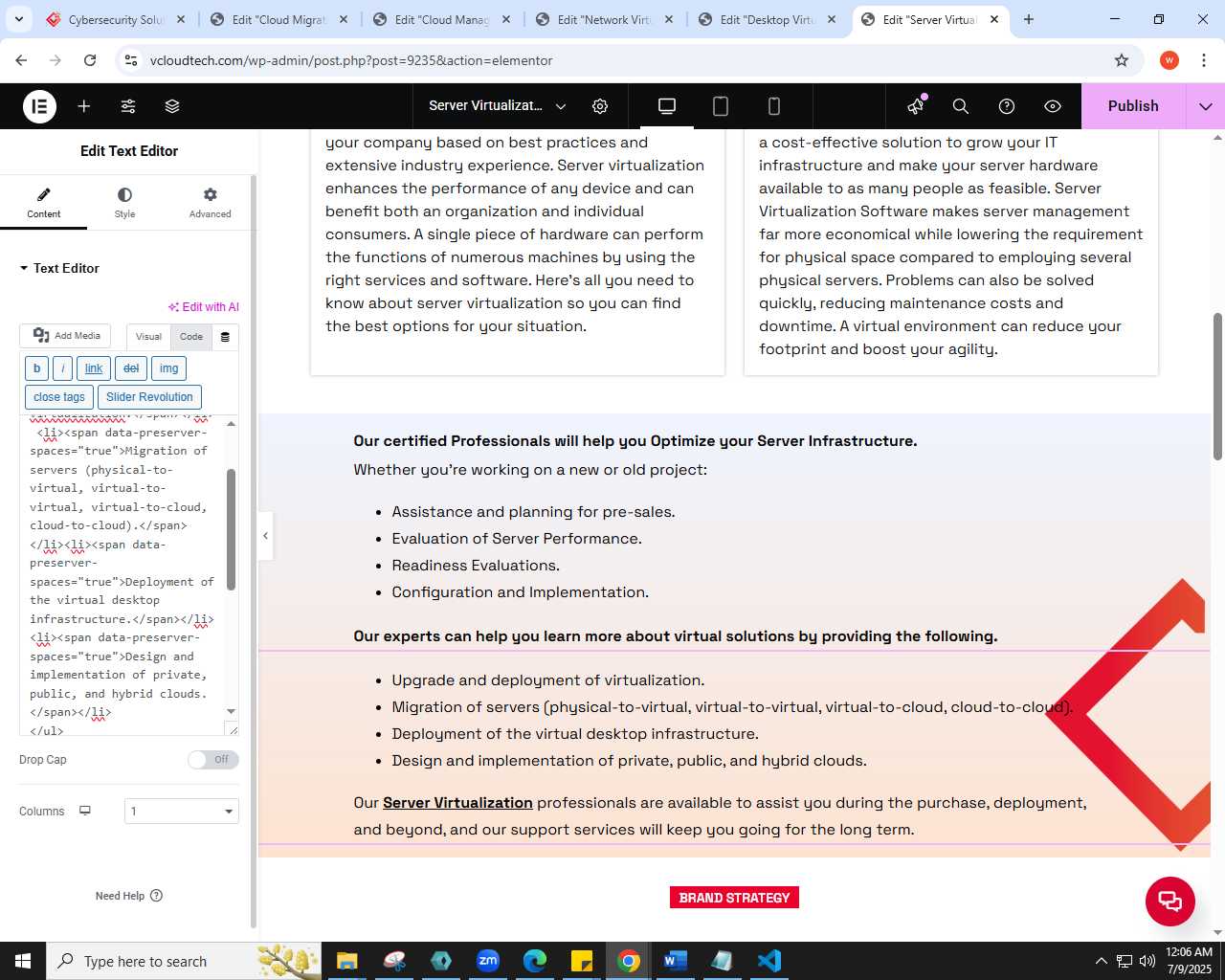Toggle the Drop Cap switch
Image resolution: width=1225 pixels, height=980 pixels.
pyautogui.click(x=212, y=760)
